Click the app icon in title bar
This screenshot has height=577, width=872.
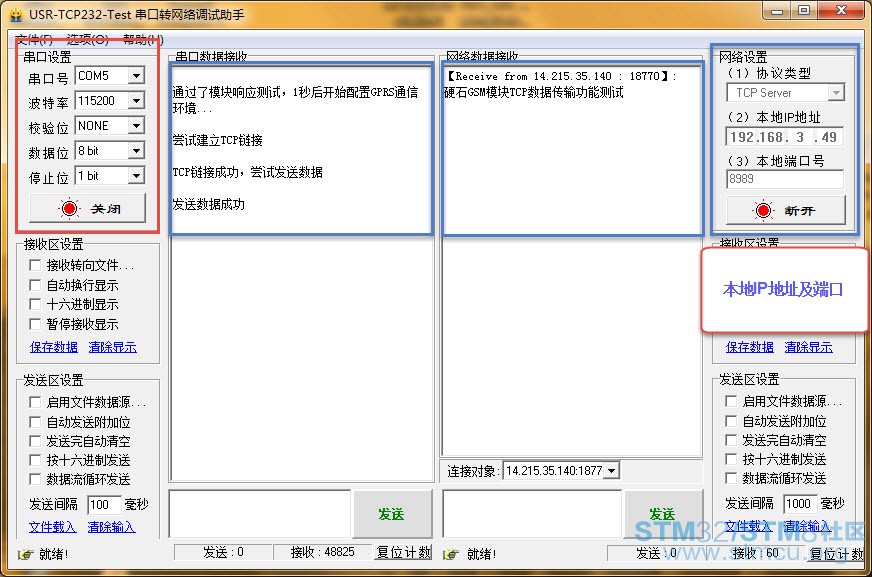click(16, 14)
